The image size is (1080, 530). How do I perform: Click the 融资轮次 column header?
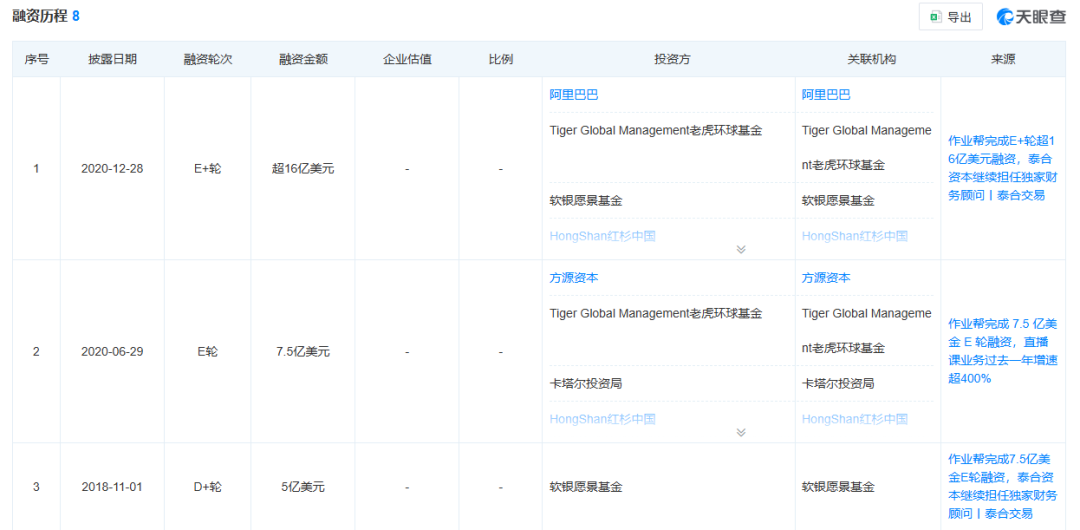pos(208,59)
